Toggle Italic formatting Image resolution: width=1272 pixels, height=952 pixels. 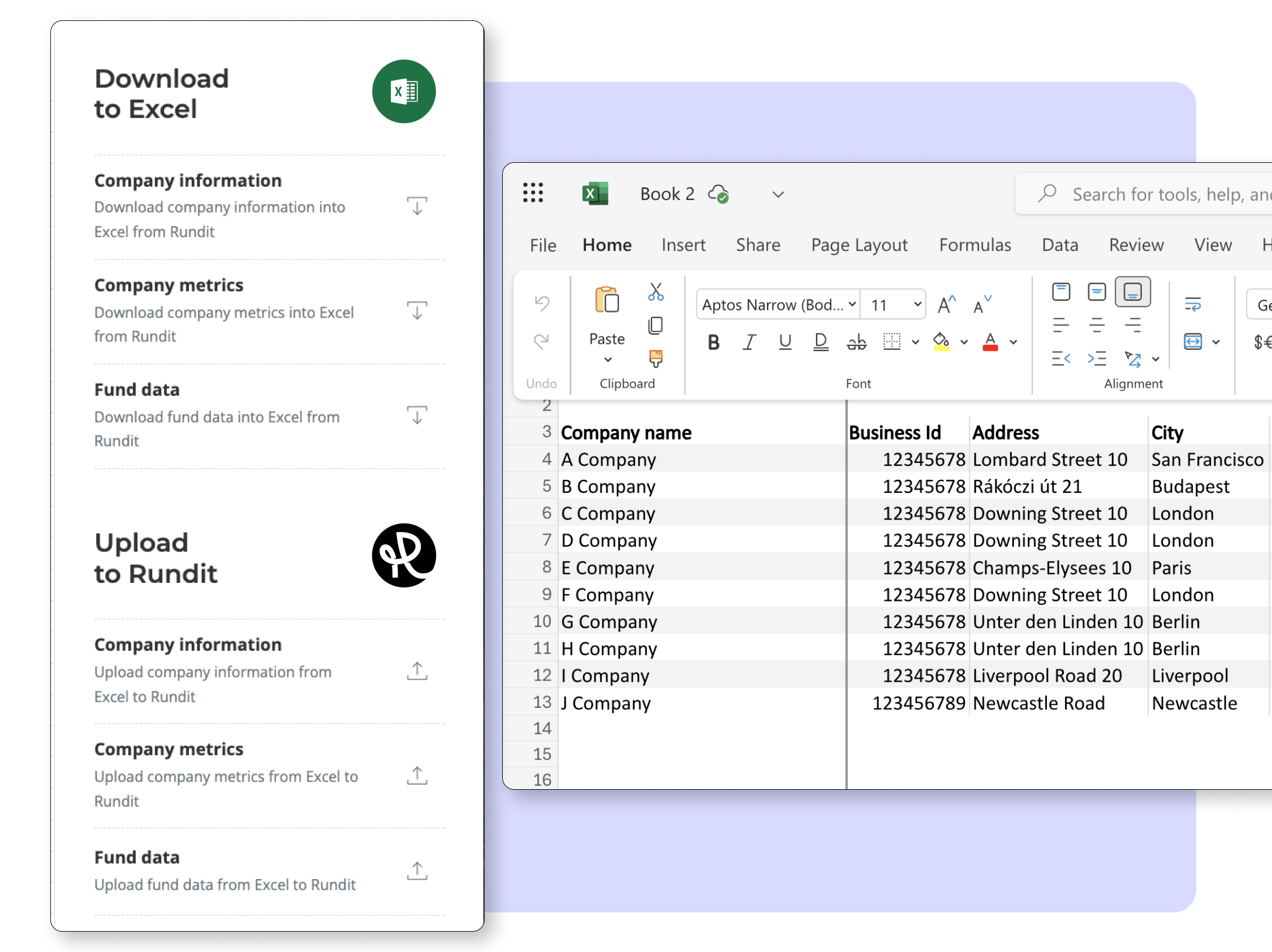749,342
